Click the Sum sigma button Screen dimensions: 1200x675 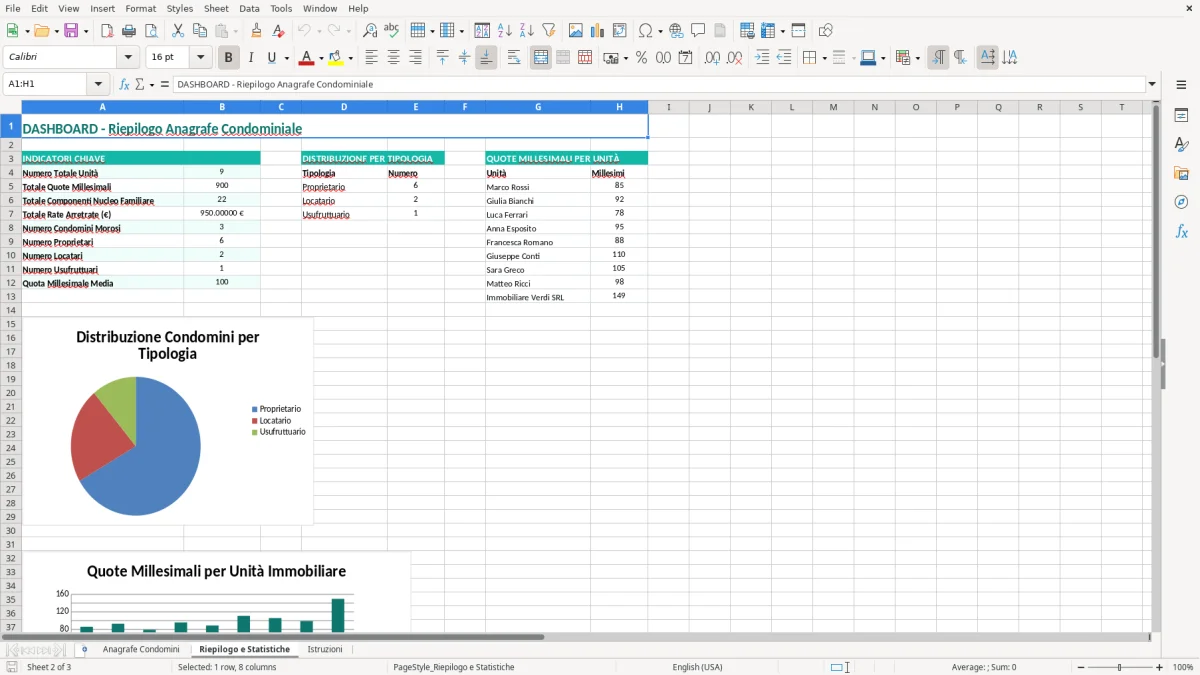140,85
